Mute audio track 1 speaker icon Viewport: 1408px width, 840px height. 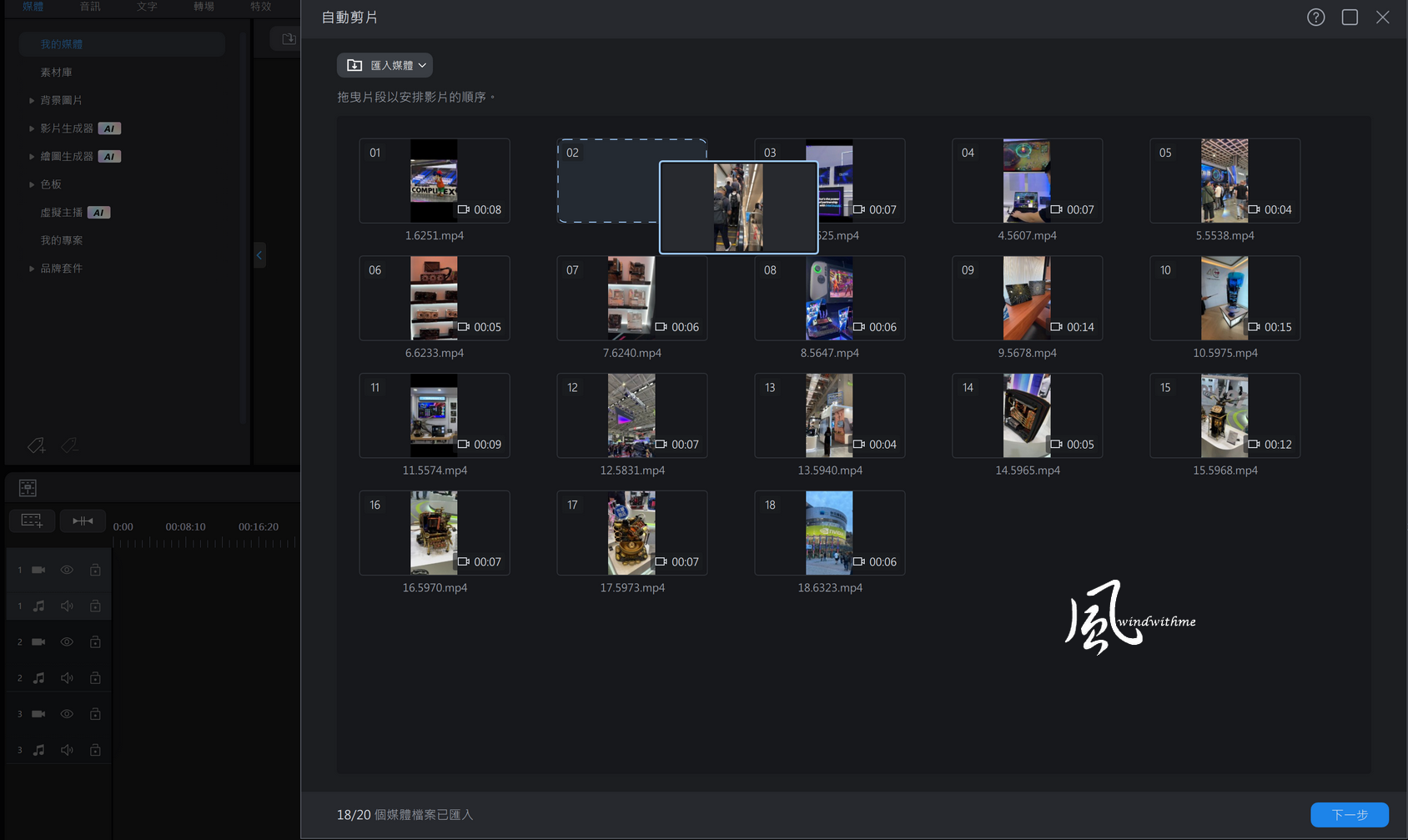[x=67, y=606]
